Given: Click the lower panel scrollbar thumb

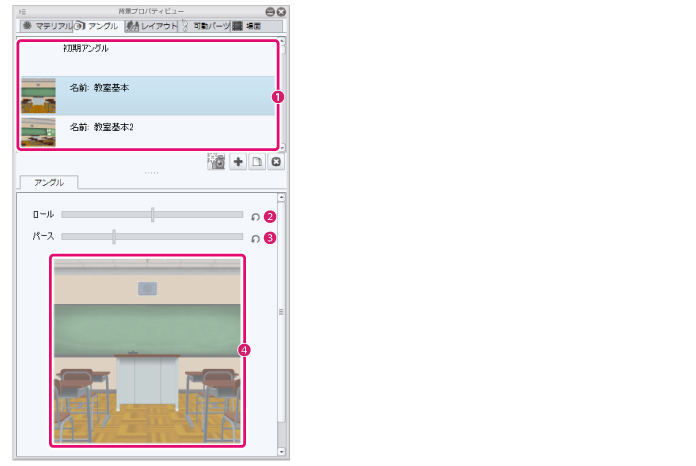Looking at the screenshot, I should point(281,312).
